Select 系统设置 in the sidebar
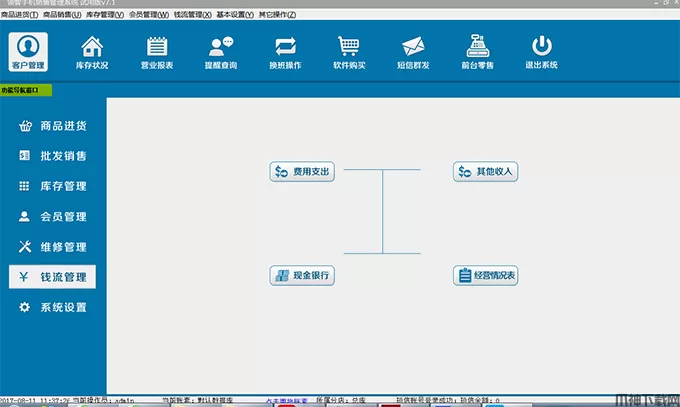This screenshot has width=680, height=407. (52, 307)
